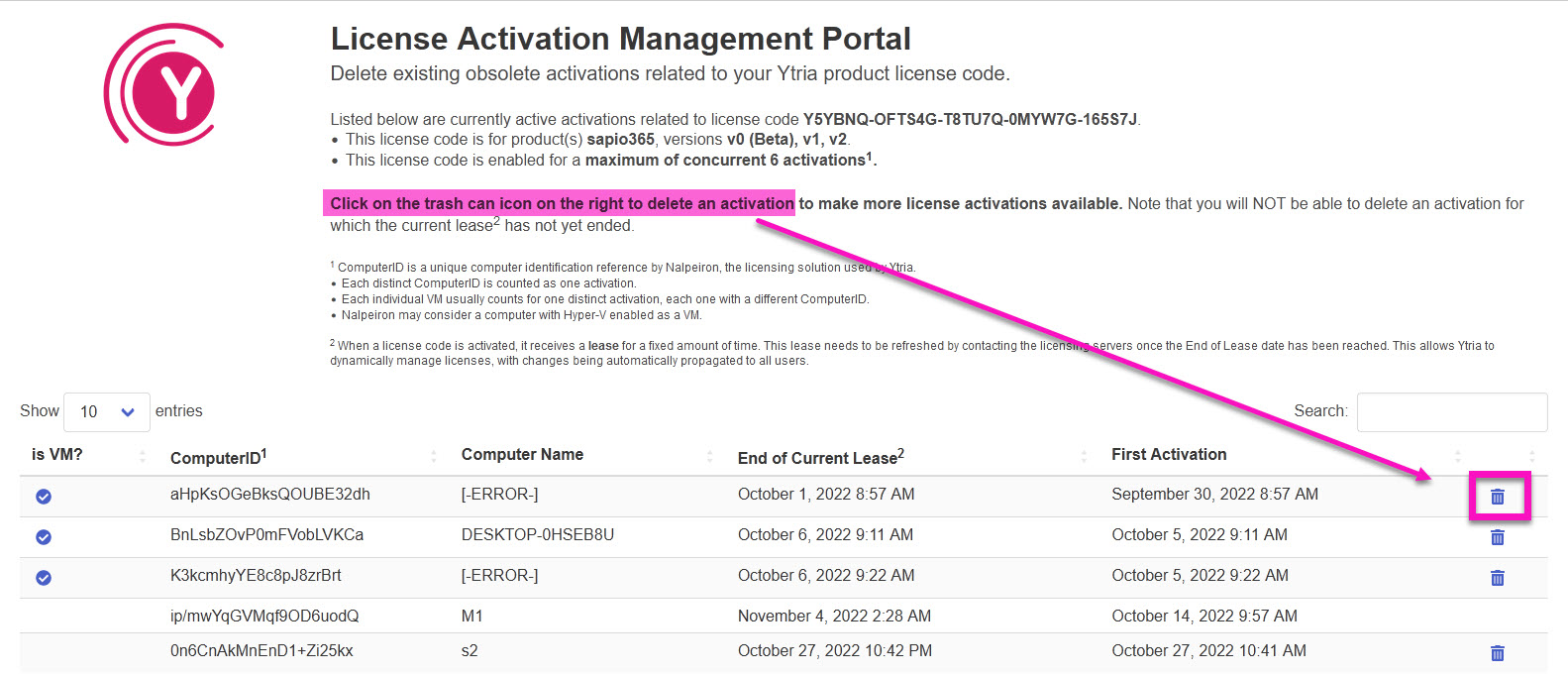
Task: Click VM checkmark for DESKTOP-0HSEB8U row
Action: [x=44, y=537]
